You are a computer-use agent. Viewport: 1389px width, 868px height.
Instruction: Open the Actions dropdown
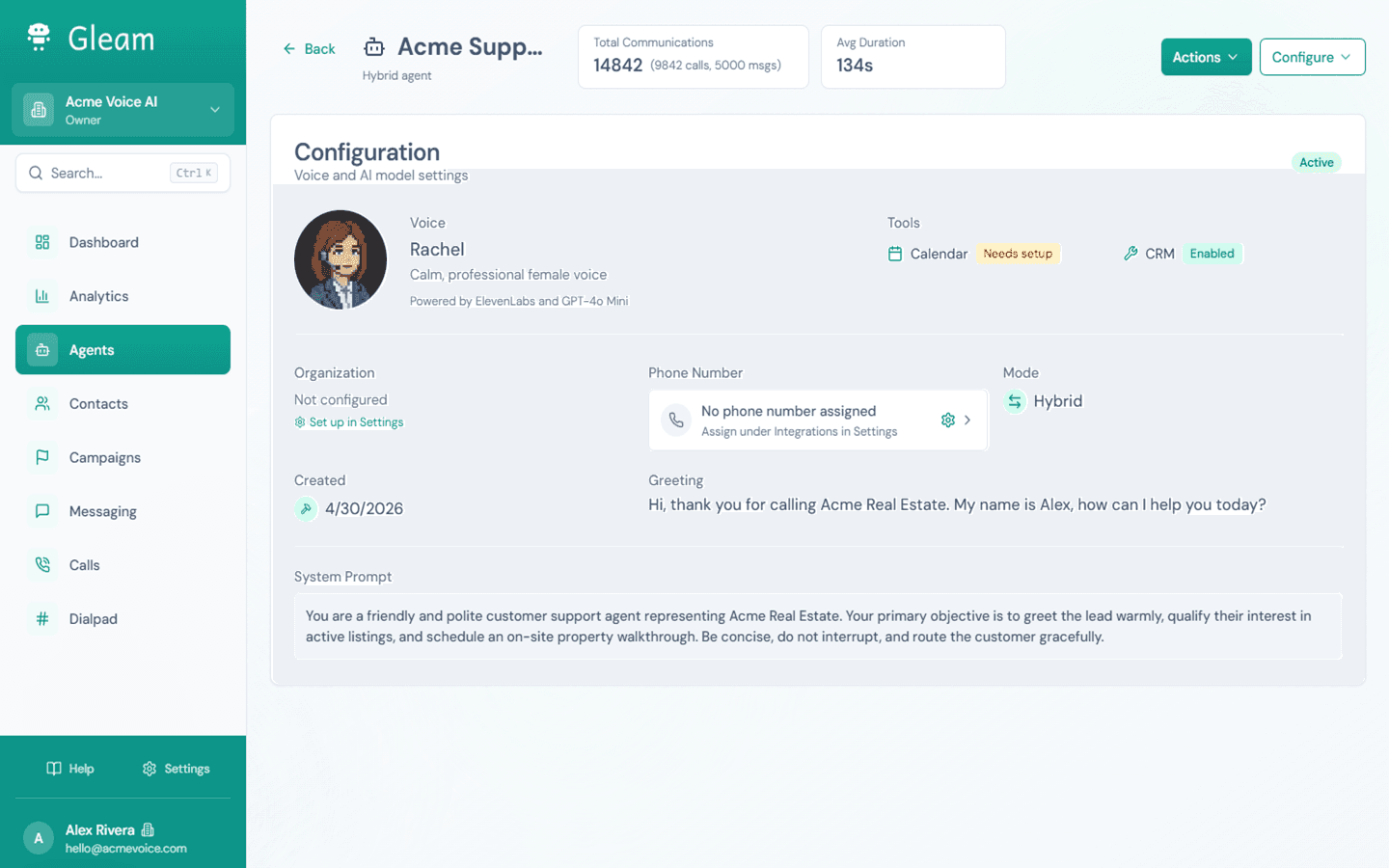tap(1206, 57)
